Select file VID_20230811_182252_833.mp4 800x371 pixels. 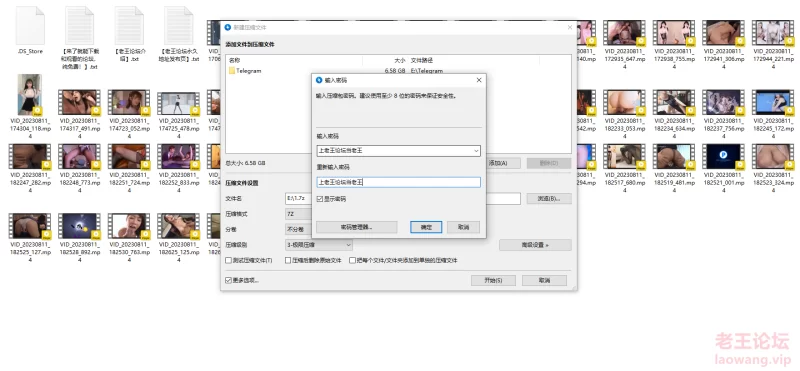[x=179, y=157]
